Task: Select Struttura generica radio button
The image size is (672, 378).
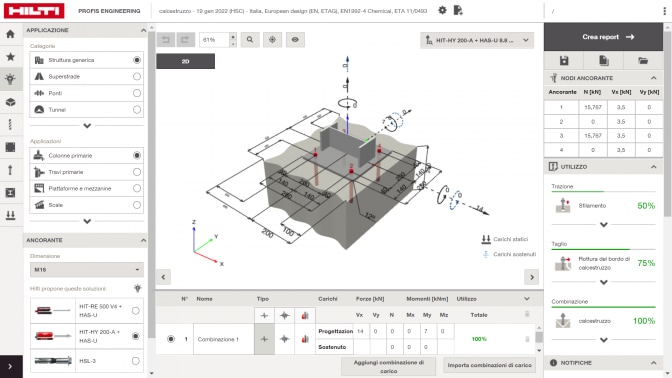Action: pyautogui.click(x=137, y=60)
